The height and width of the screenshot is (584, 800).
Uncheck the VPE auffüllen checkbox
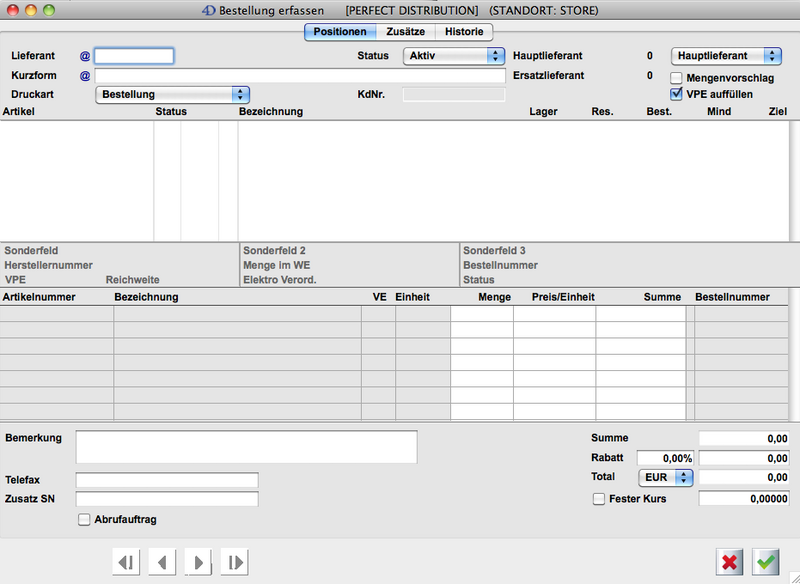click(677, 94)
